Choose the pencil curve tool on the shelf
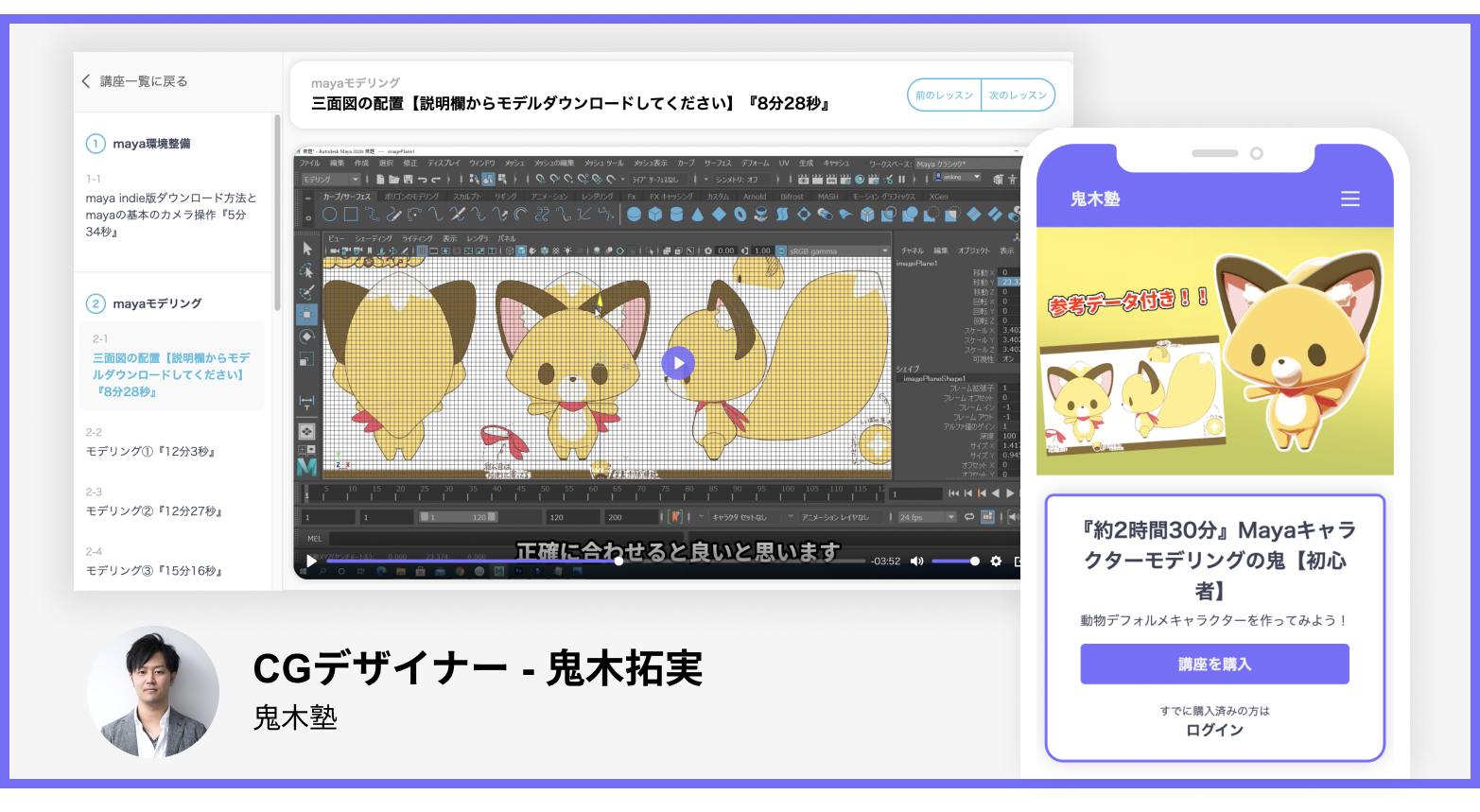The image size is (1480, 812). pyautogui.click(x=393, y=215)
